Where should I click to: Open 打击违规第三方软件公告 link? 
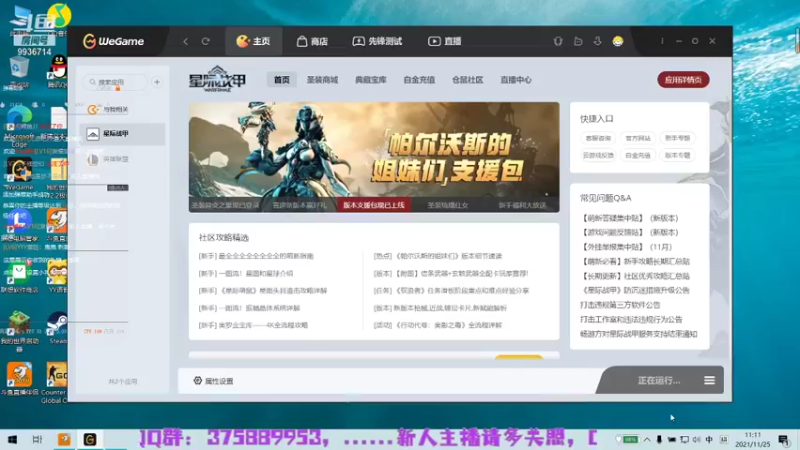tap(620, 305)
